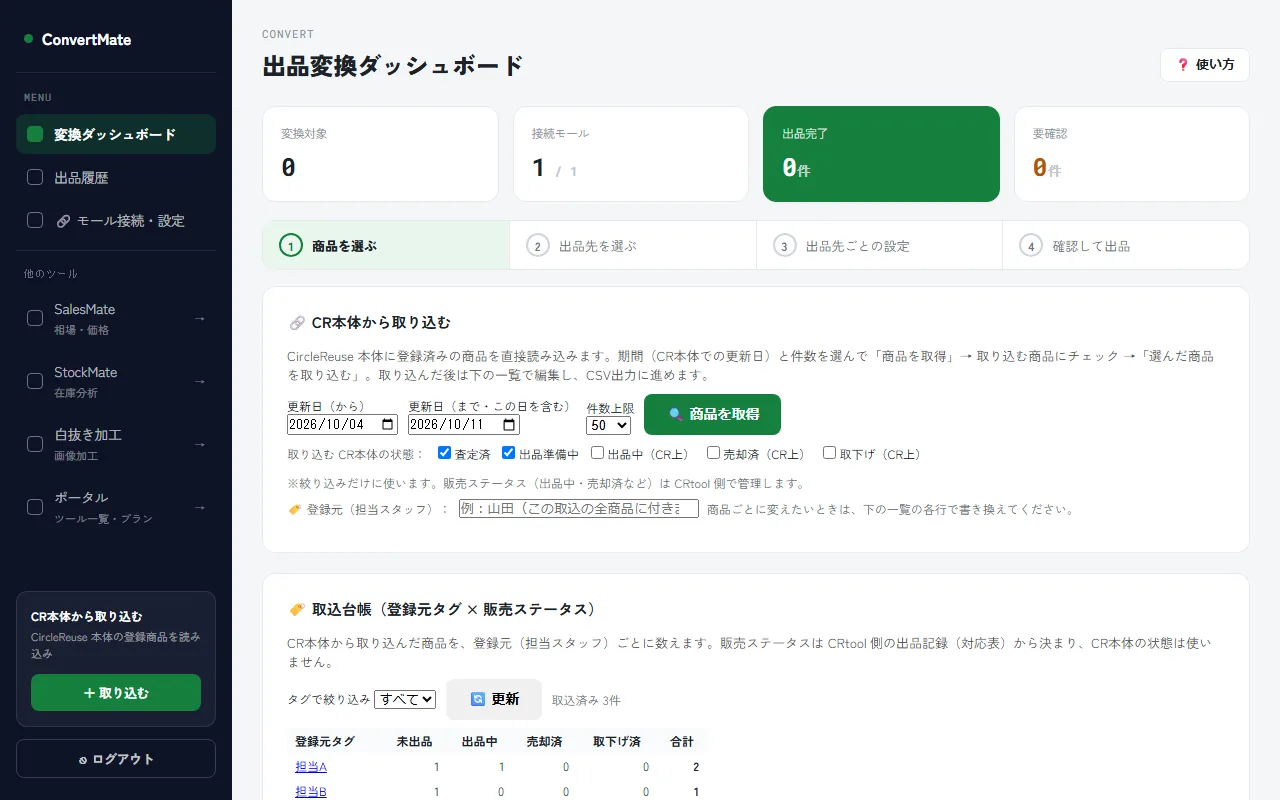Viewport: 1280px width, 800px height.
Task: Click the 合計 value 2 in 担当A row
Action: point(696,767)
